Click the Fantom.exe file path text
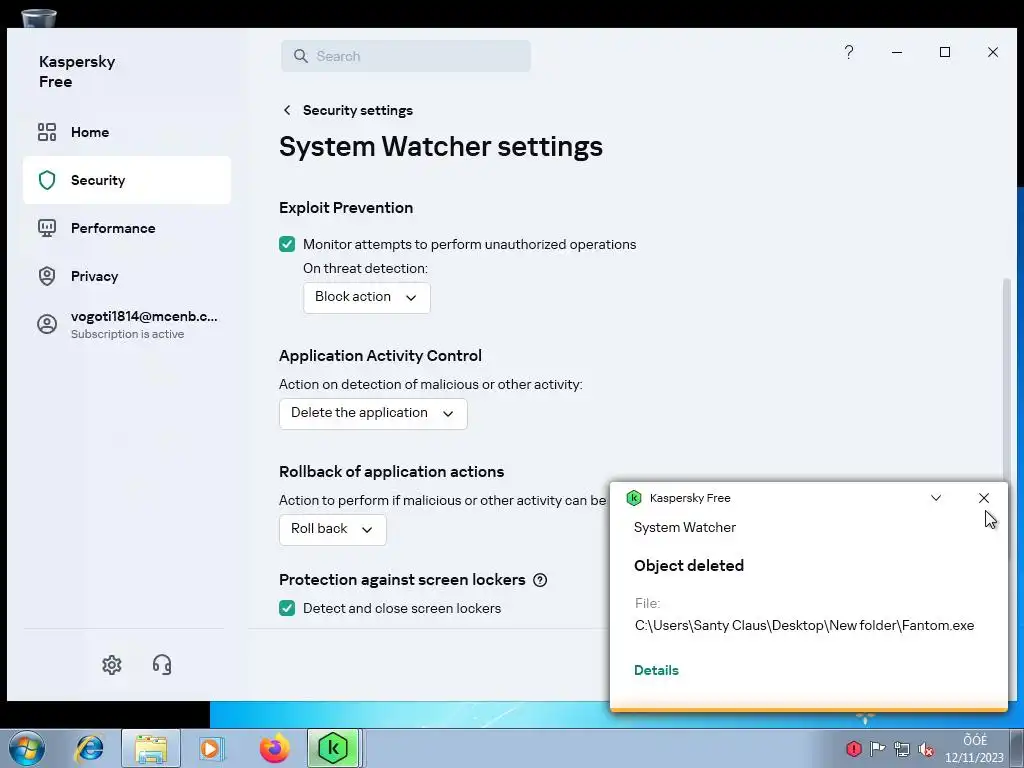The image size is (1024, 768). point(805,626)
